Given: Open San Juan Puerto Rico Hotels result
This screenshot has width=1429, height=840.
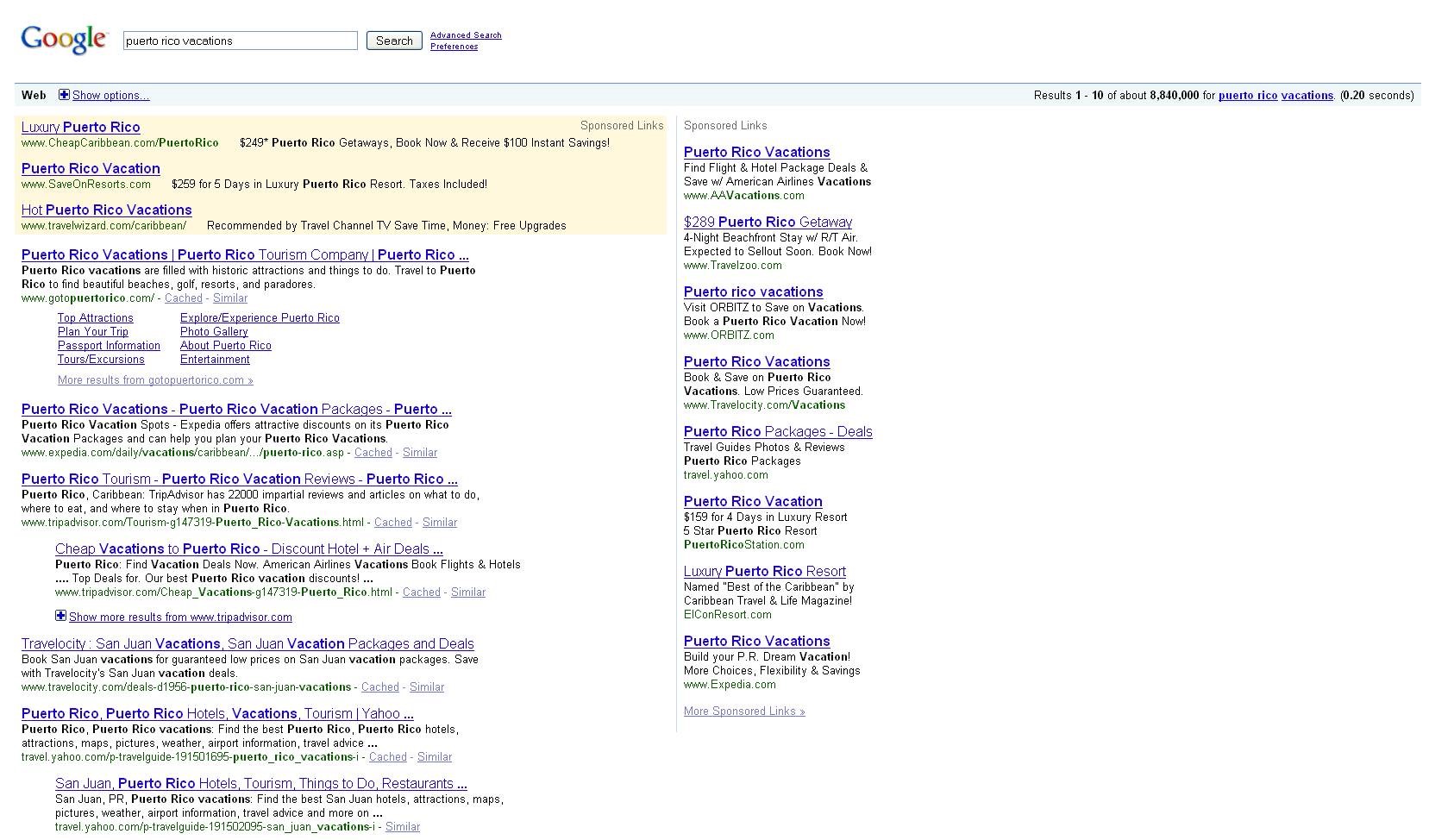Looking at the screenshot, I should point(261,783).
